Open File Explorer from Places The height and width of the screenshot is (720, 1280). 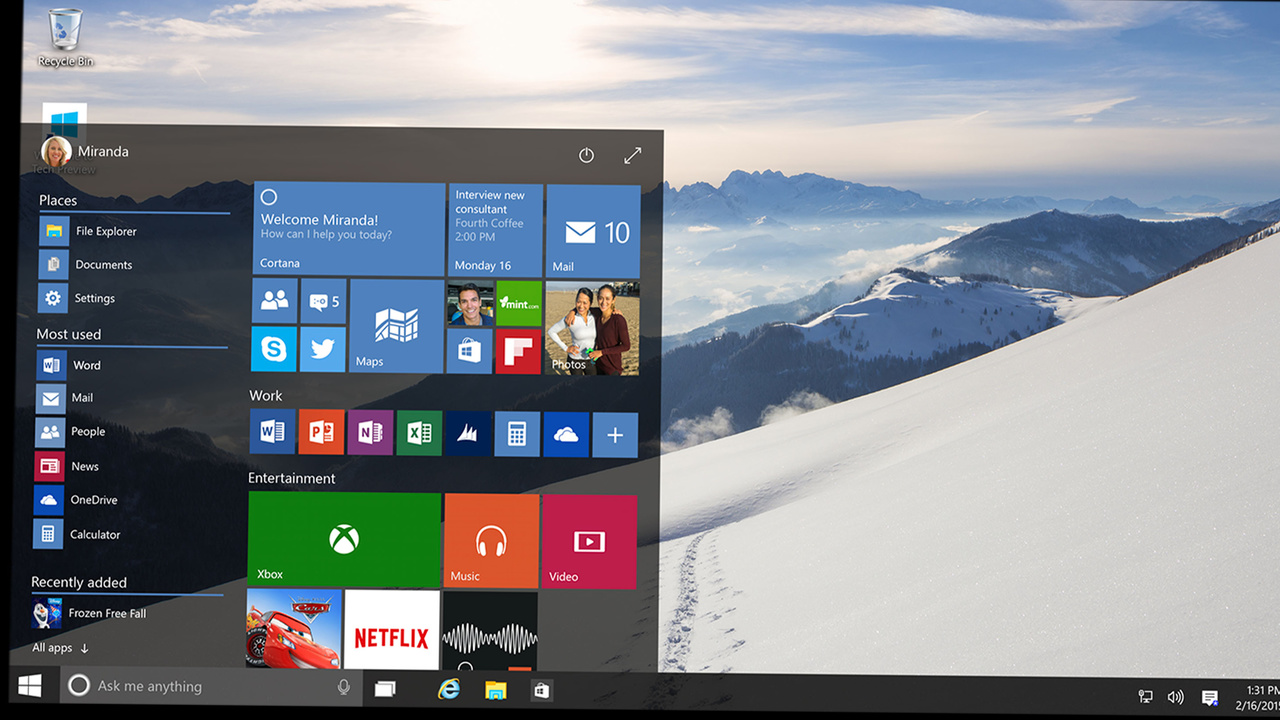pyautogui.click(x=133, y=231)
